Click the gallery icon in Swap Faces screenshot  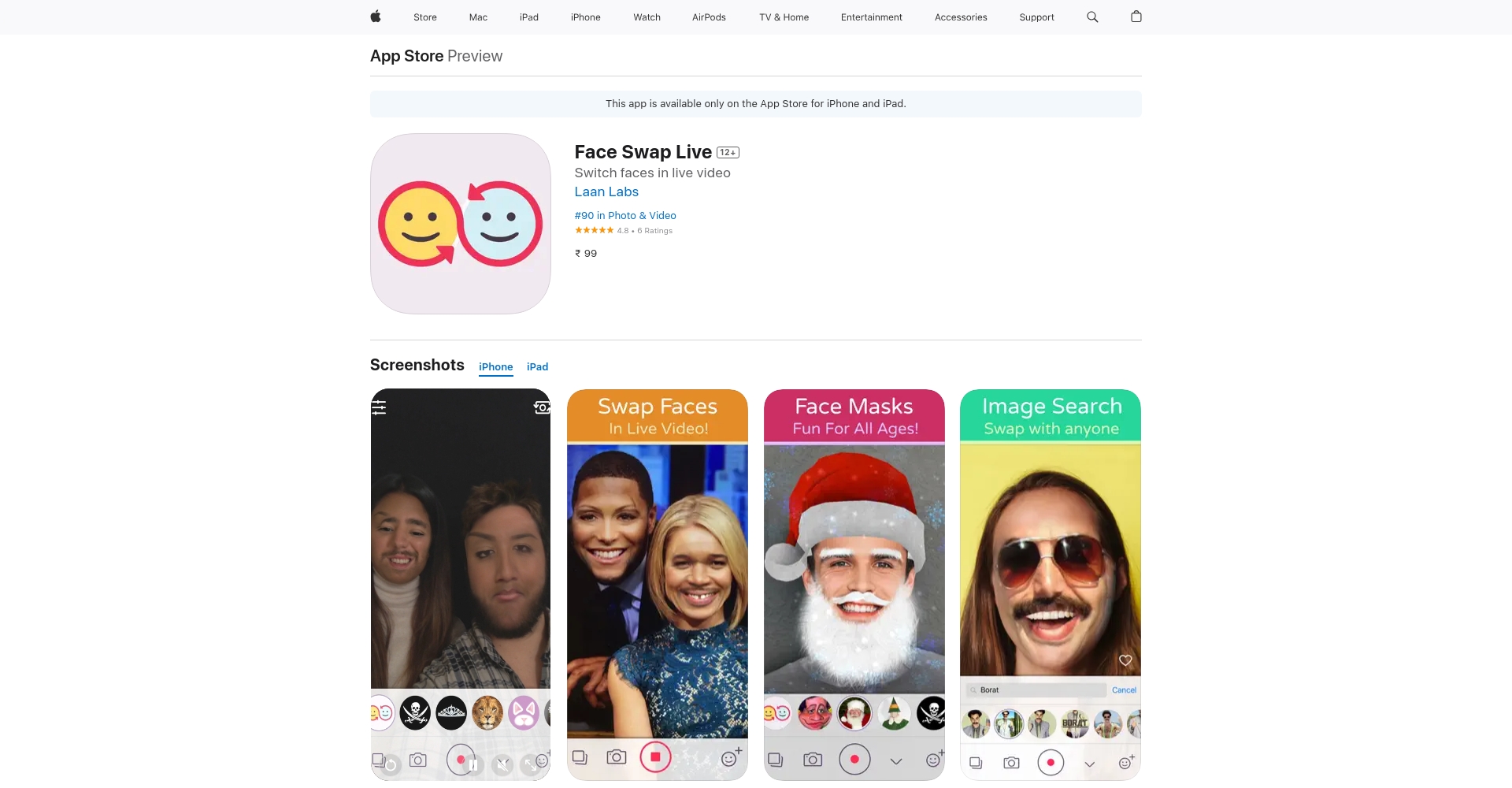point(580,758)
